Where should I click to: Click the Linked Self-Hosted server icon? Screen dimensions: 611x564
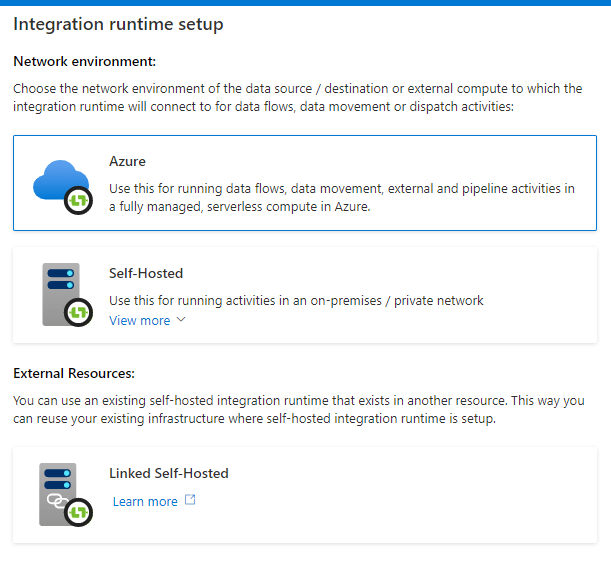pyautogui.click(x=65, y=495)
